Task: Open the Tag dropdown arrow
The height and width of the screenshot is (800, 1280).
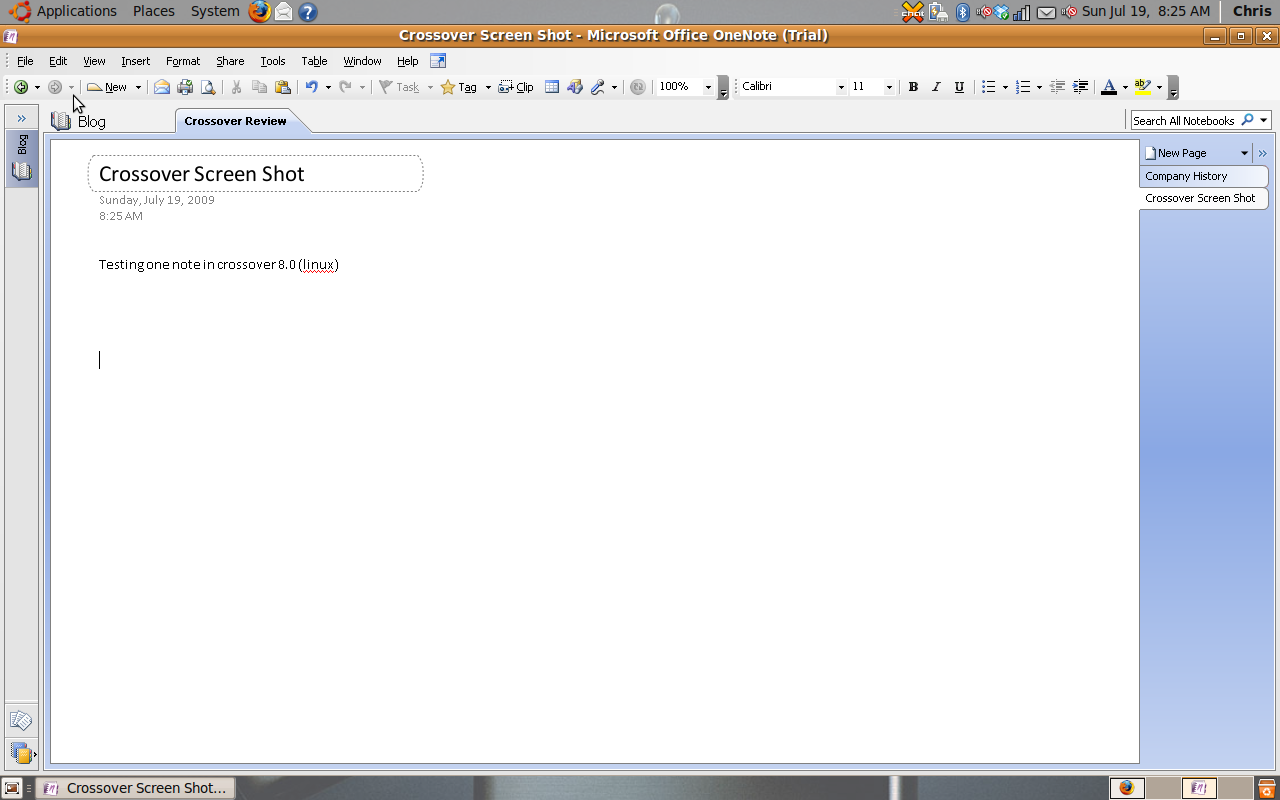Action: coord(488,87)
